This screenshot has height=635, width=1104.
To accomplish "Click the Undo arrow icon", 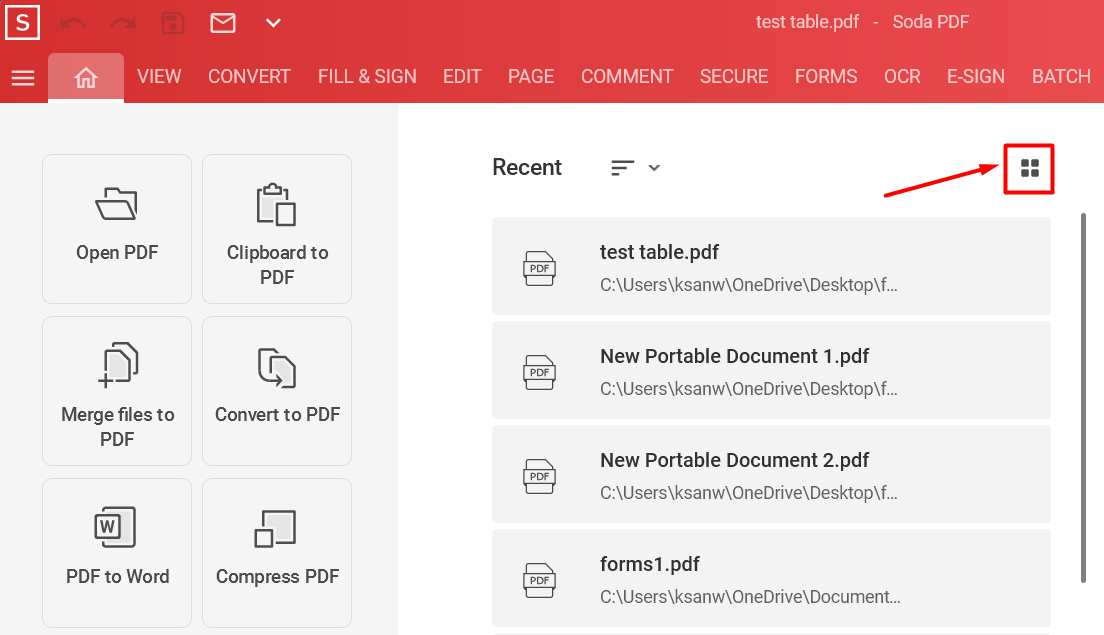I will [x=73, y=23].
